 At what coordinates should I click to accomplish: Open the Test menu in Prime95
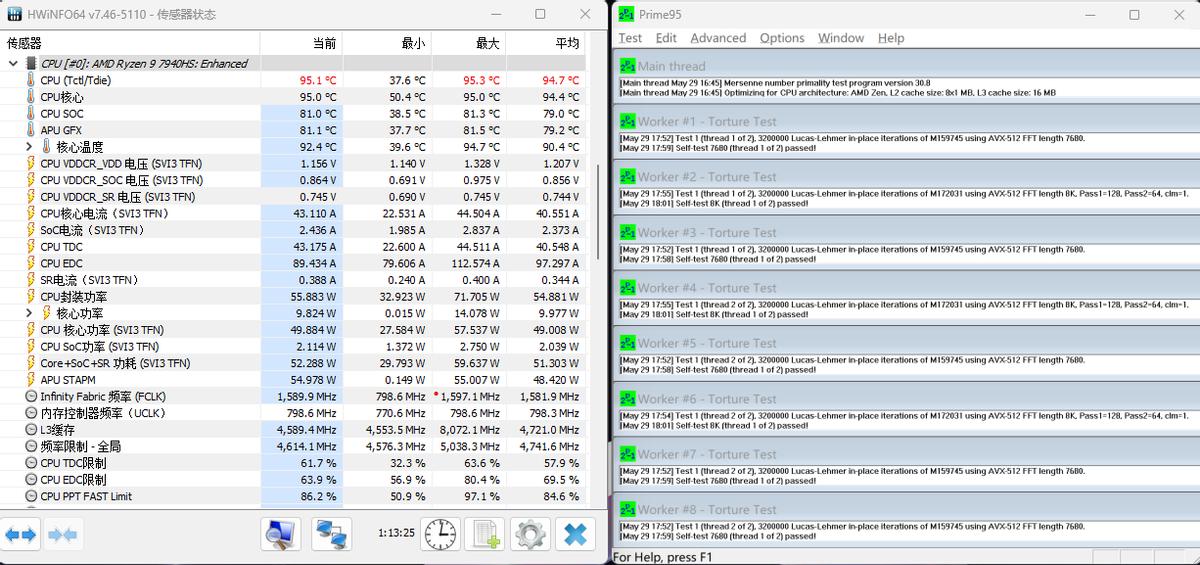click(x=630, y=38)
